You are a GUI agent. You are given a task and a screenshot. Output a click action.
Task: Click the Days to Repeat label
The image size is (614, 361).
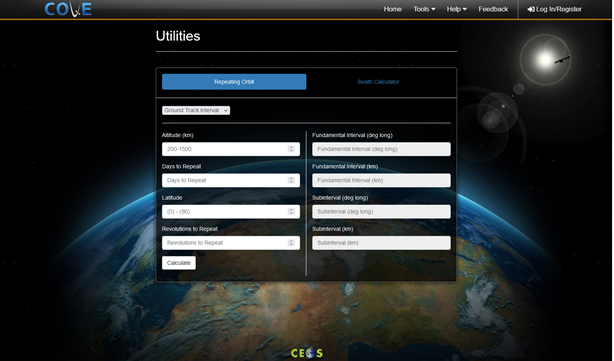click(x=181, y=166)
